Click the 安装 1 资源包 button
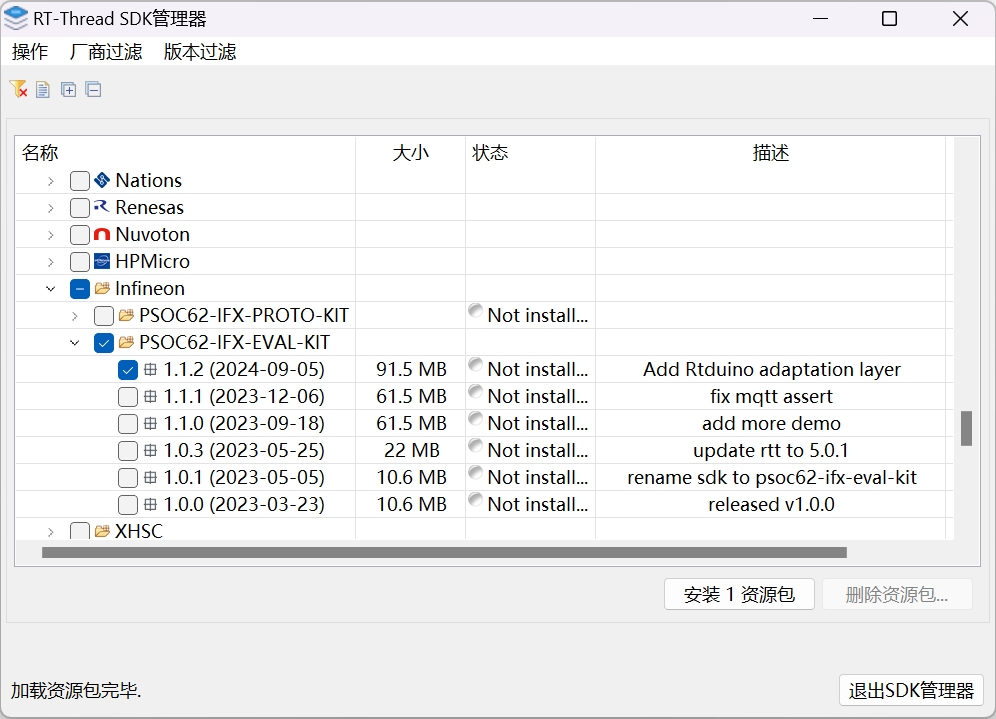 [739, 595]
